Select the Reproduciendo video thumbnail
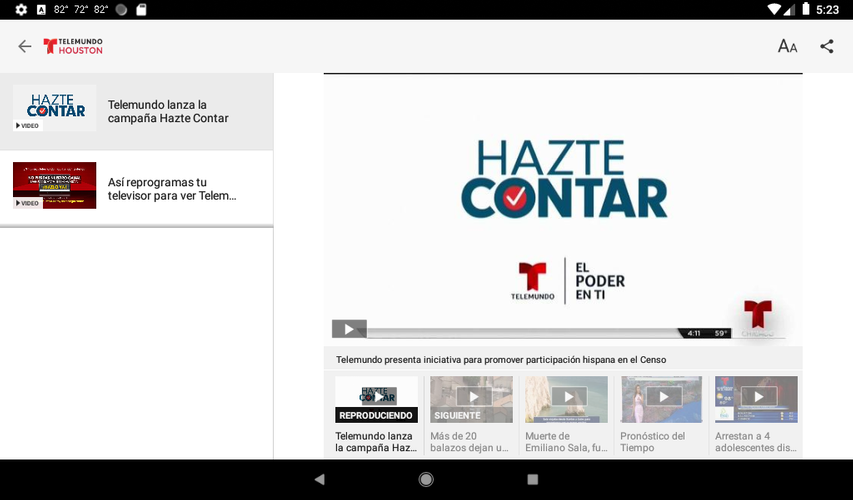 pos(376,399)
